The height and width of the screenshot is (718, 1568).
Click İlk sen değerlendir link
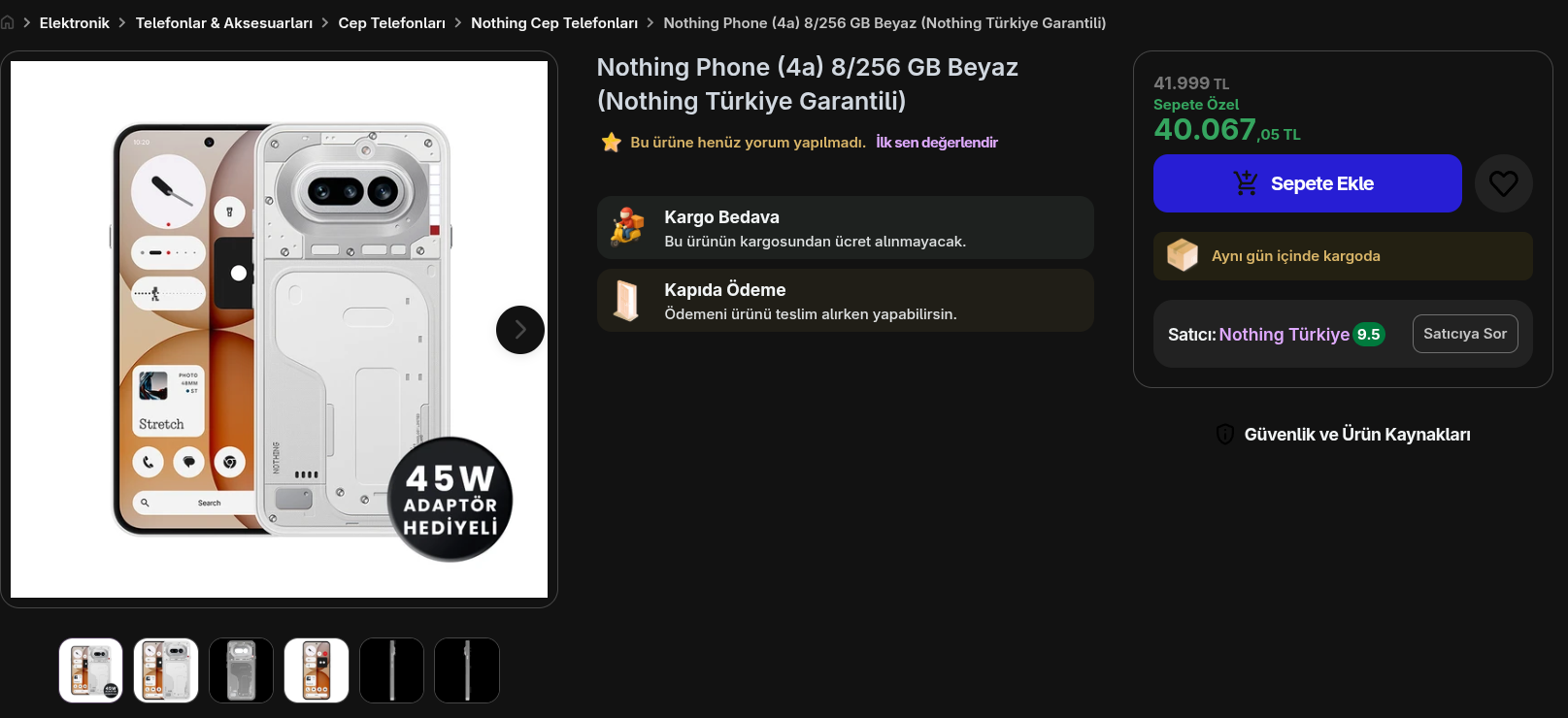pos(937,143)
